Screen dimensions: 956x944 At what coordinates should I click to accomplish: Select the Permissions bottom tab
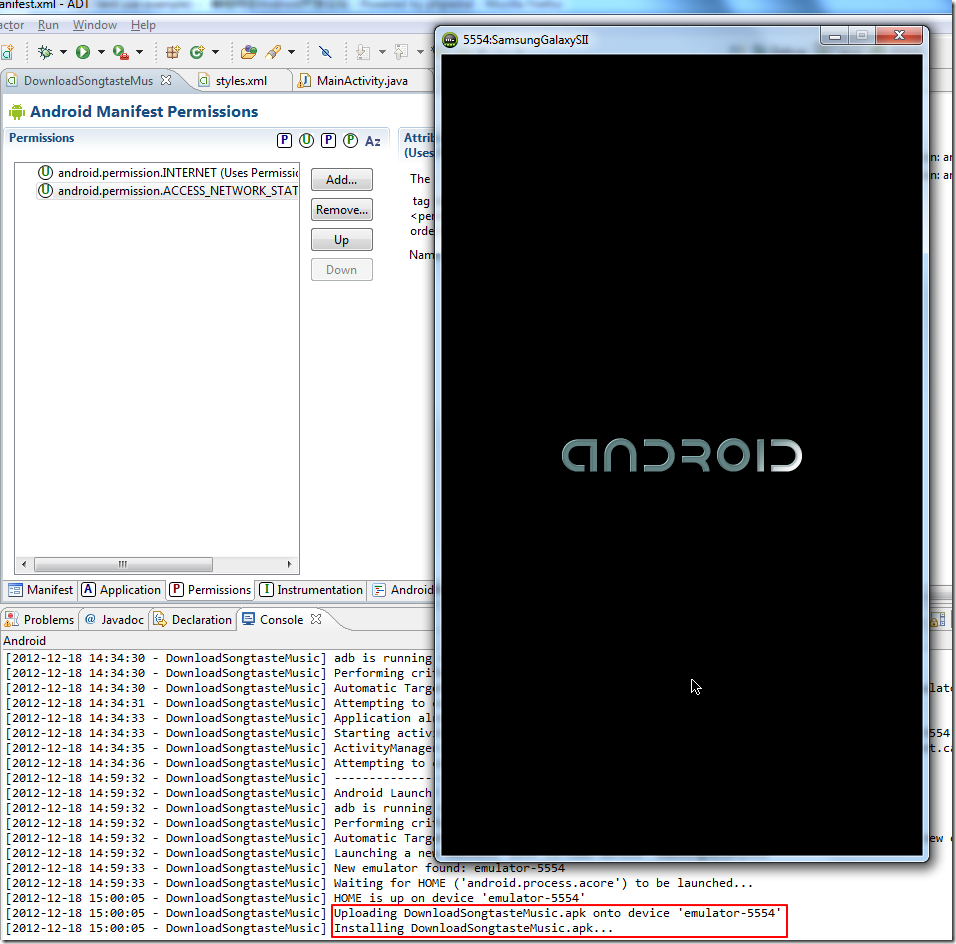(x=210, y=590)
